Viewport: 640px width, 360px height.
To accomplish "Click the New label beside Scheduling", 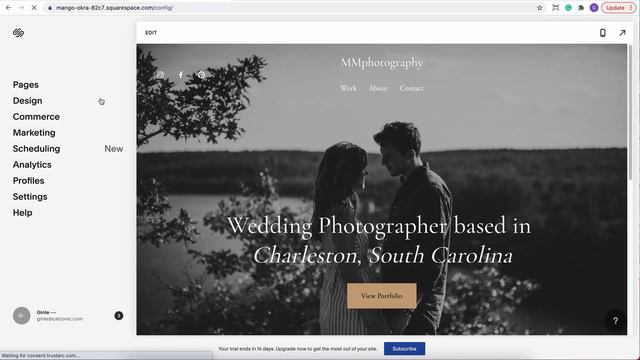I will (x=113, y=149).
